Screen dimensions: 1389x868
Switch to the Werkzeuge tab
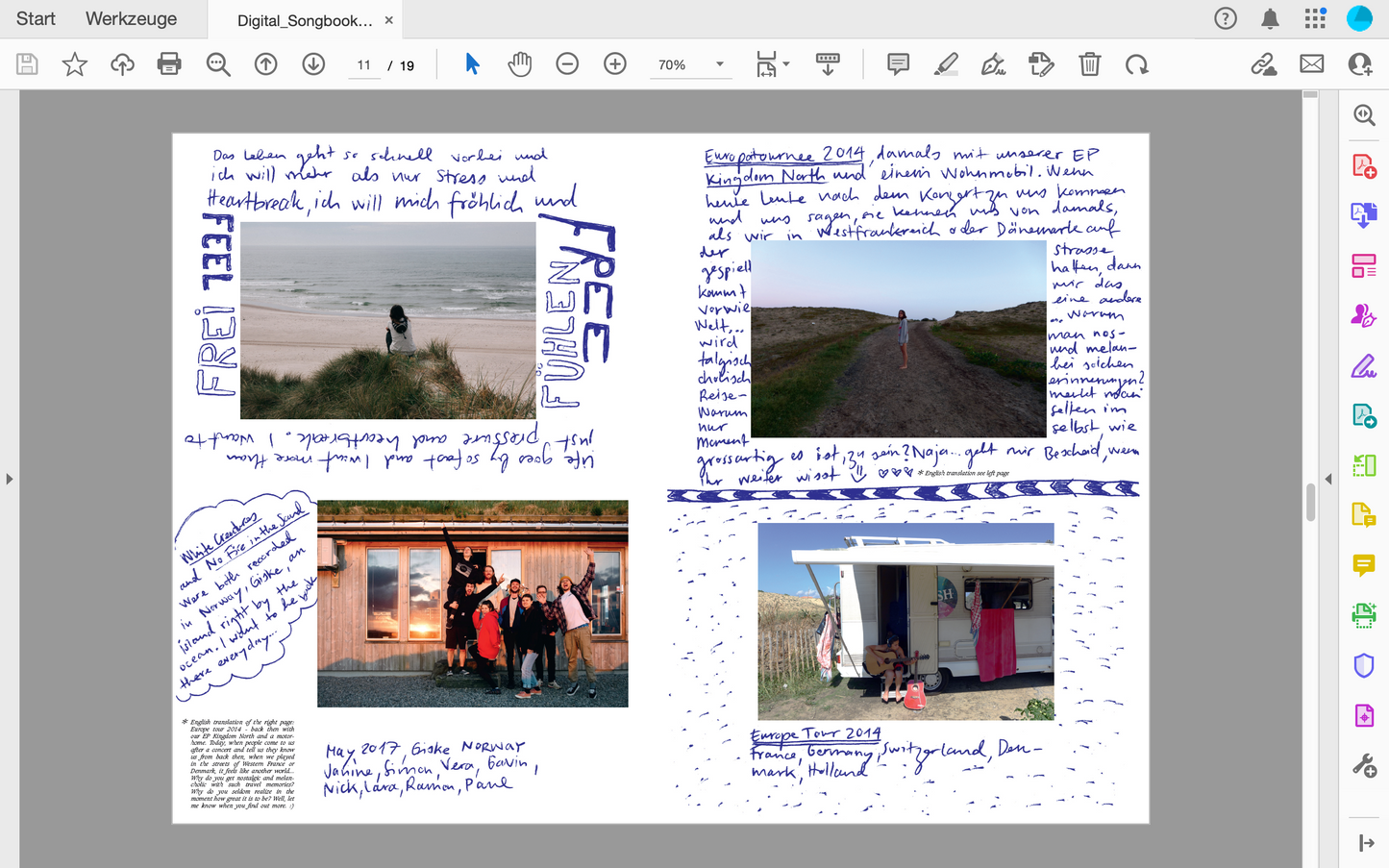coord(131,19)
